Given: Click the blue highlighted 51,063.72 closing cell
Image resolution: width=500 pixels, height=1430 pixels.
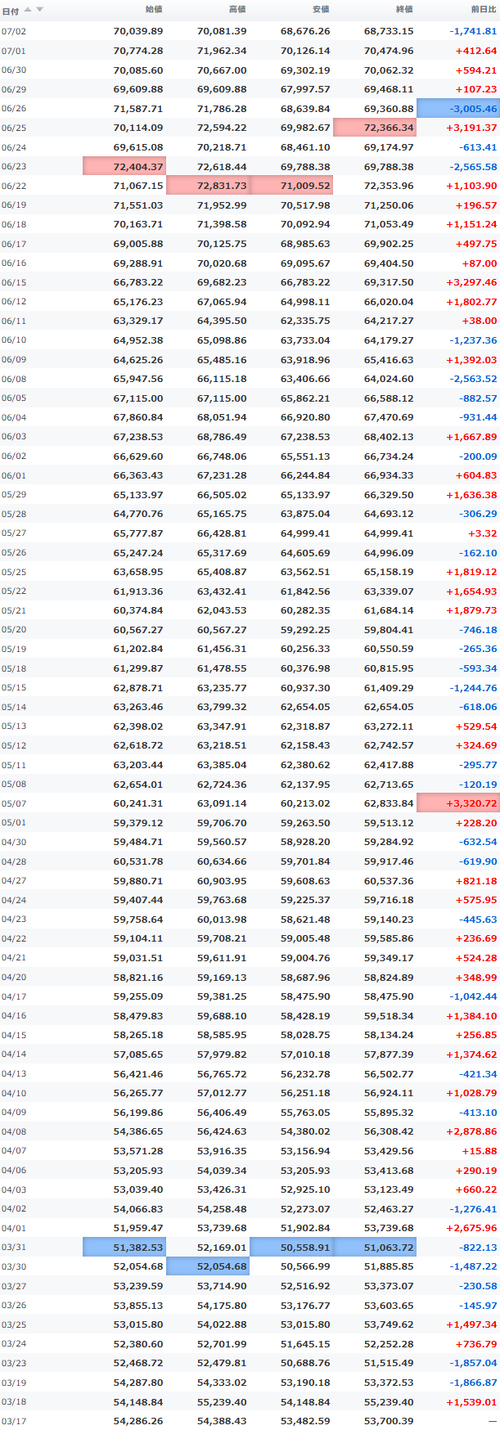Looking at the screenshot, I should click(375, 1246).
